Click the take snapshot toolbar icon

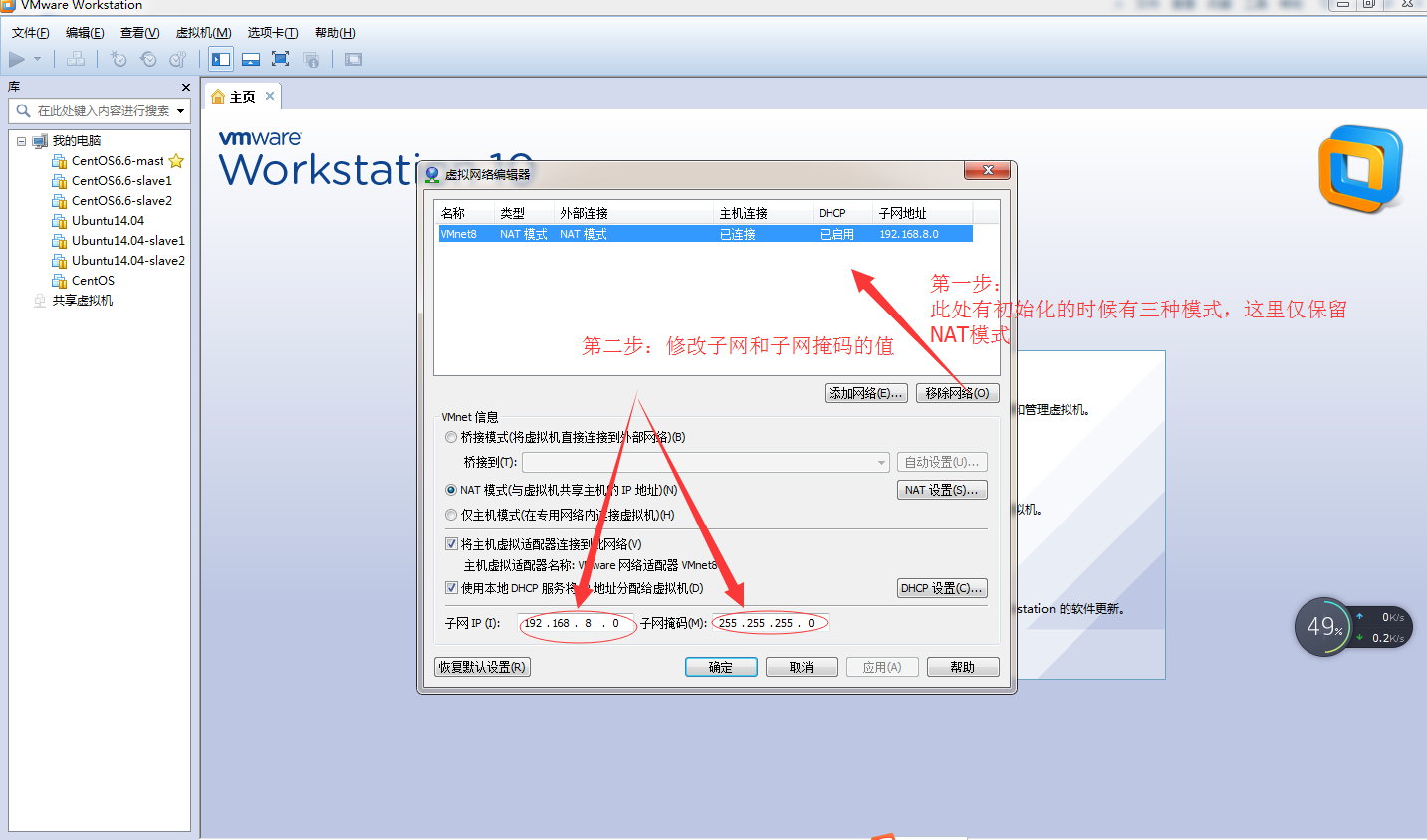[119, 59]
